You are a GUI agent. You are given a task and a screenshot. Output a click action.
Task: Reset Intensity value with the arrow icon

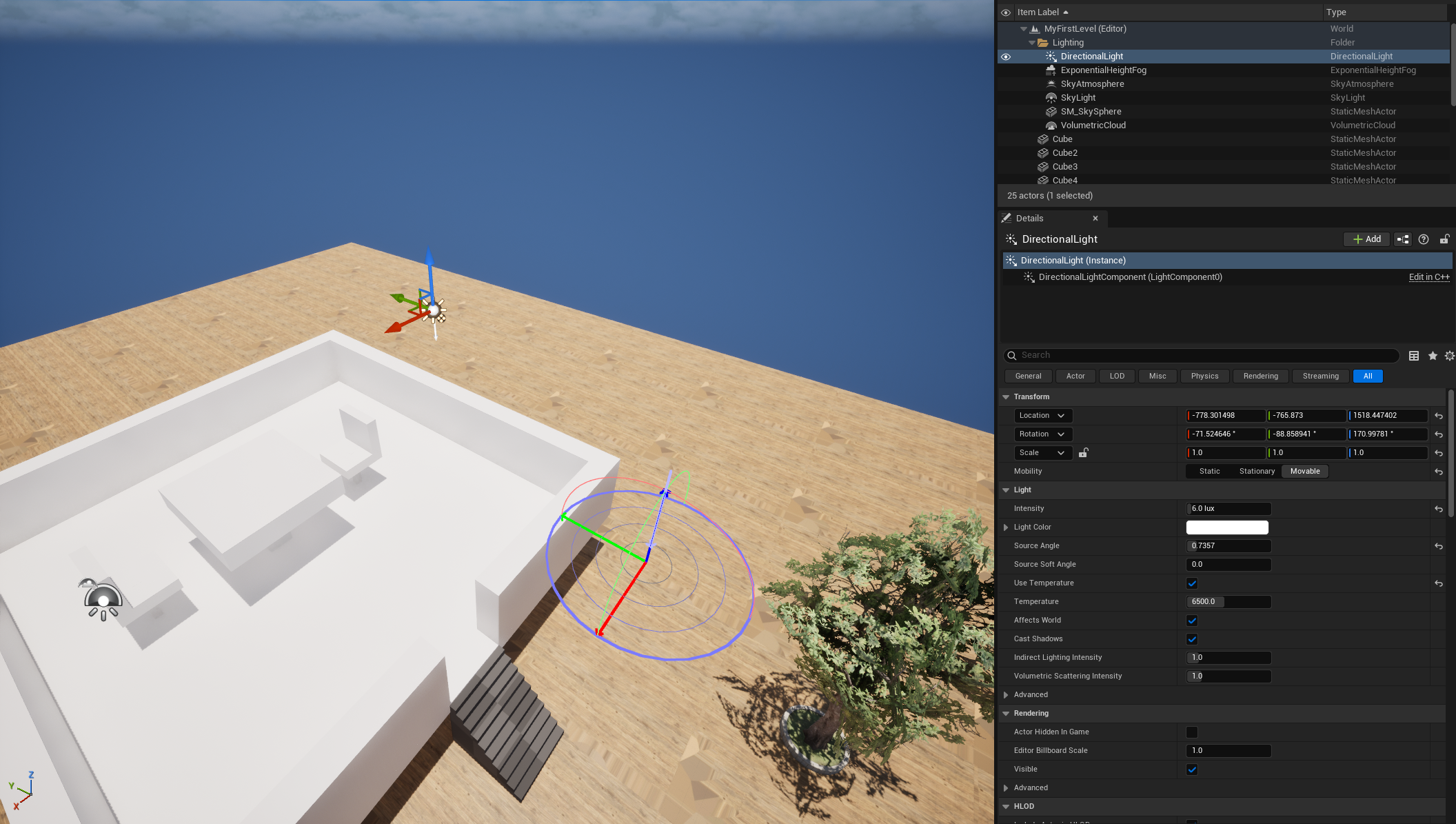1439,509
